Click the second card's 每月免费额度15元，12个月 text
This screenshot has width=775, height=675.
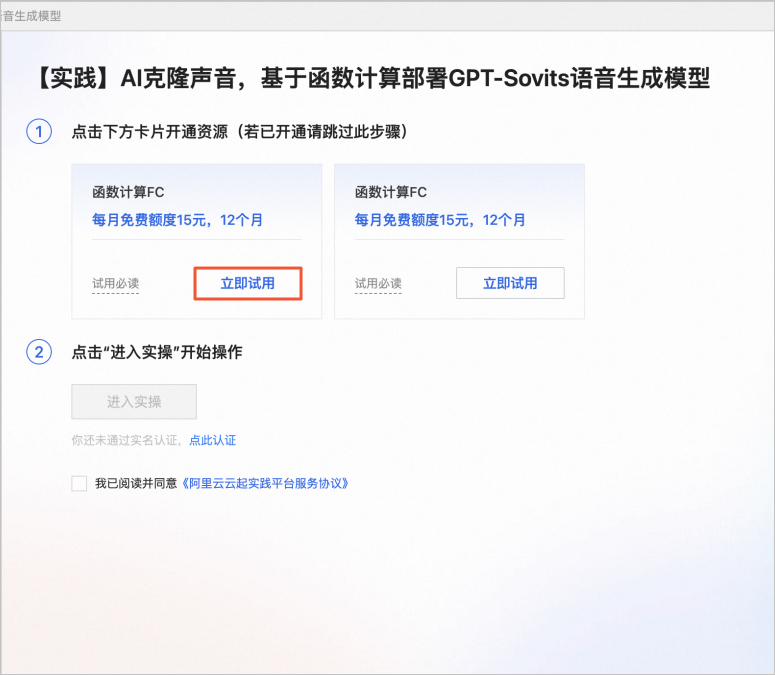[440, 220]
